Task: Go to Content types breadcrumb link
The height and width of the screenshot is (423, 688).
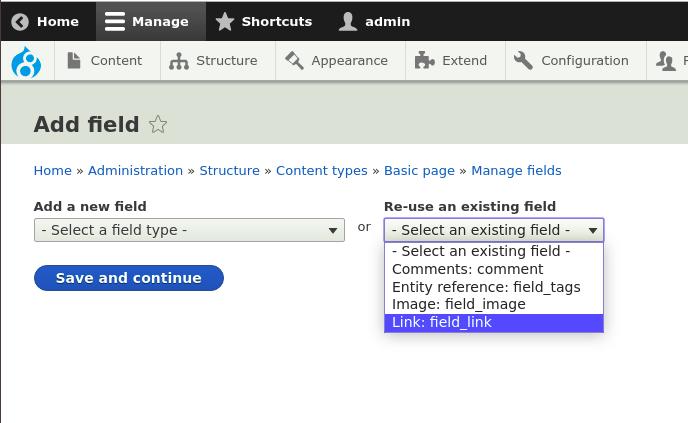Action: point(322,170)
